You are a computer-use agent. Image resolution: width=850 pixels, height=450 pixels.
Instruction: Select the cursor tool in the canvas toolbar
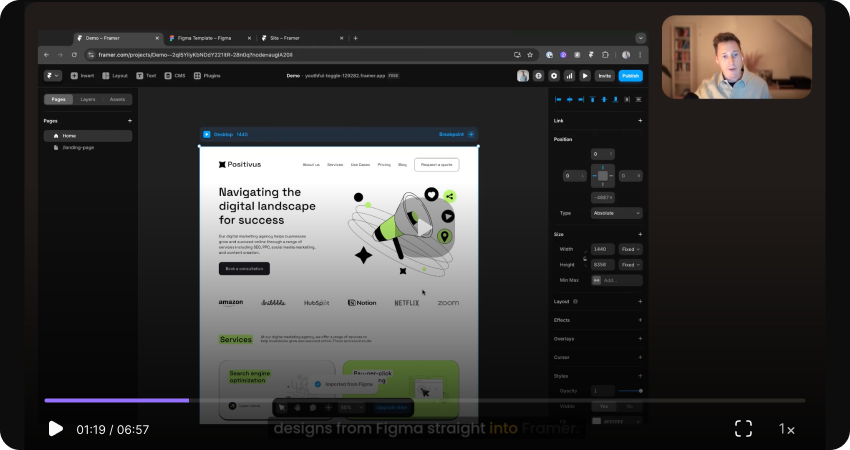(282, 408)
